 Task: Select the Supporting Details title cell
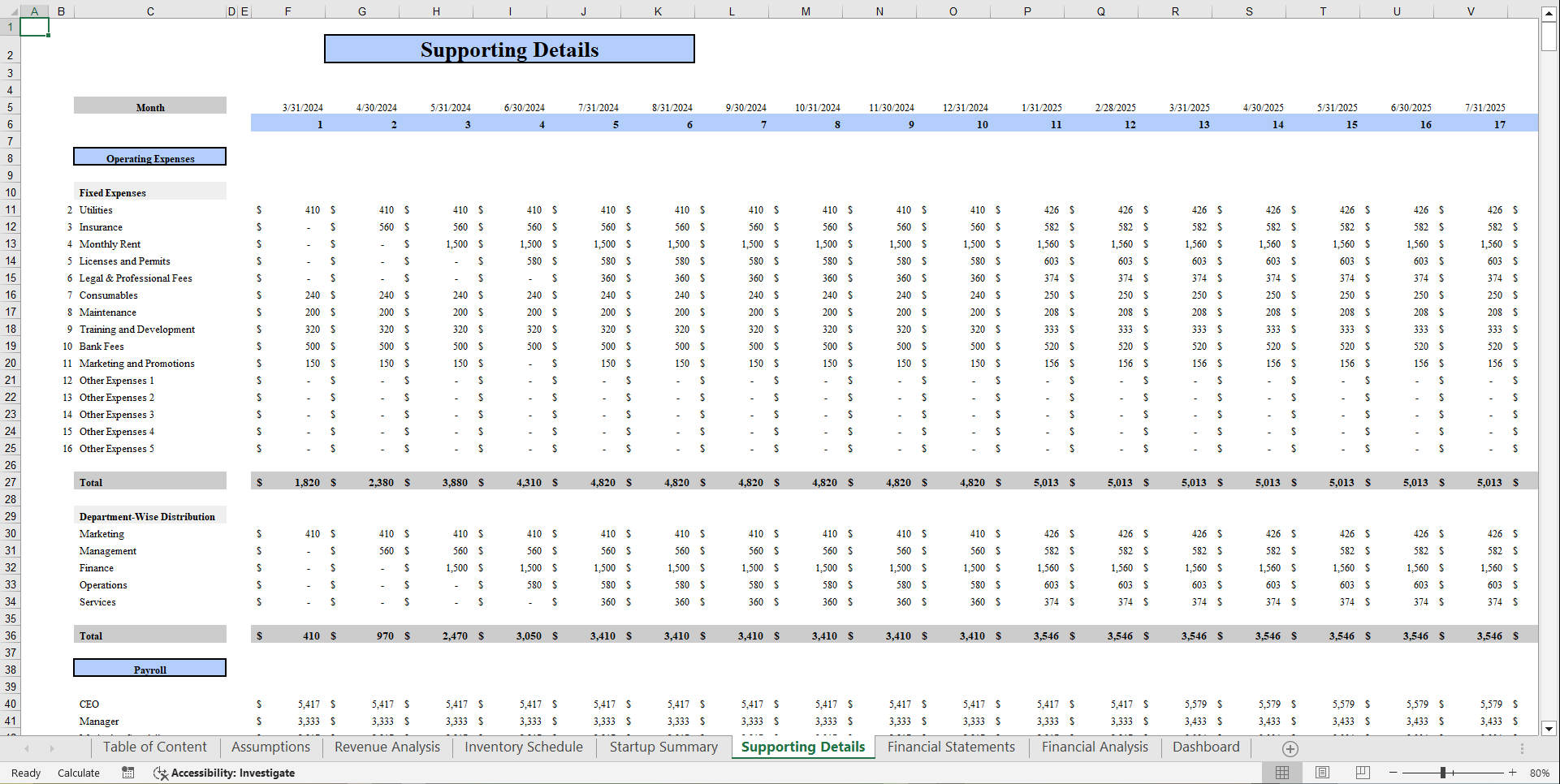coord(509,49)
